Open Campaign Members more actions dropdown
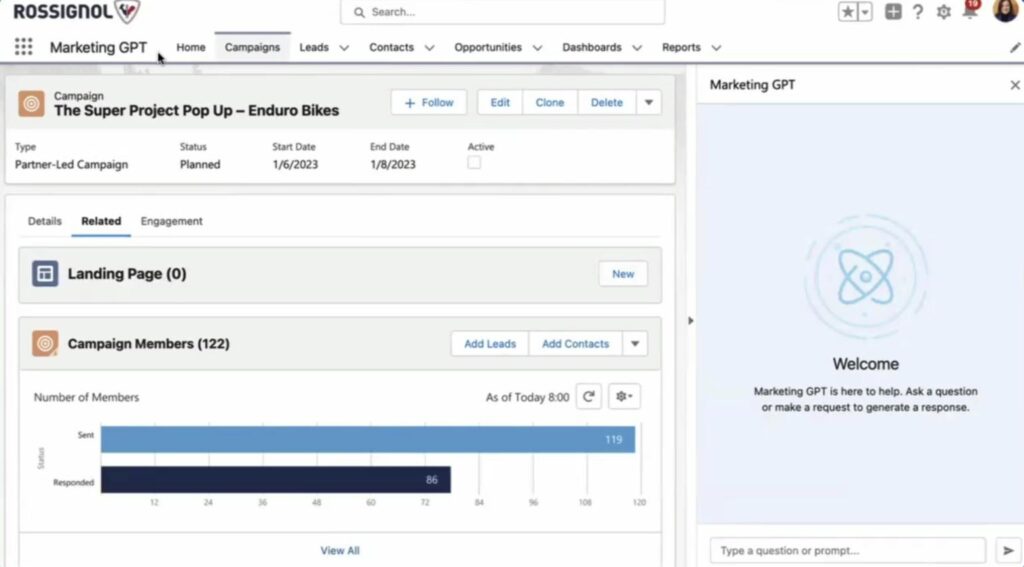Screen dimensions: 1024x567 pyautogui.click(x=634, y=344)
